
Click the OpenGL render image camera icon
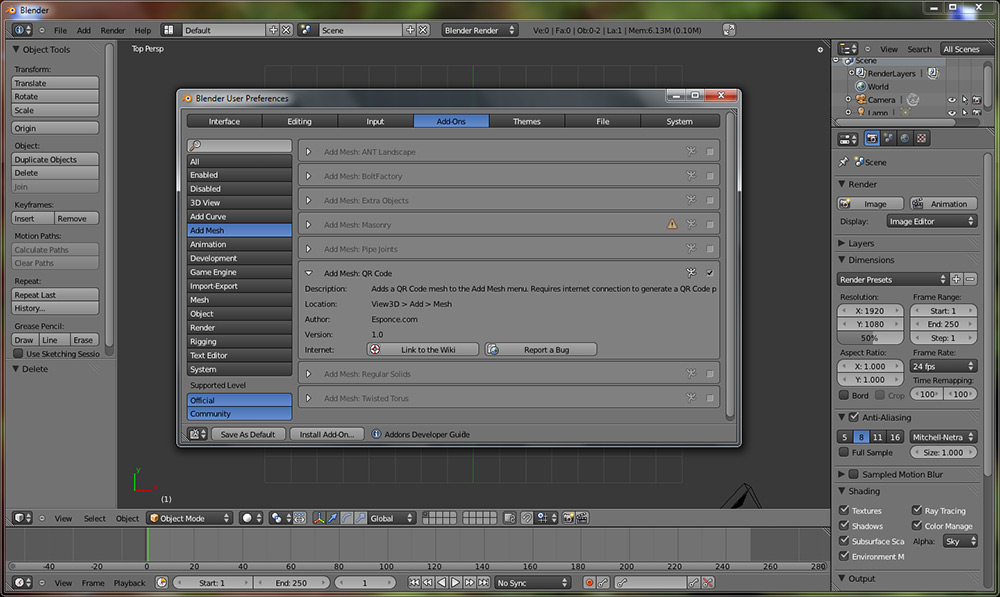point(568,518)
